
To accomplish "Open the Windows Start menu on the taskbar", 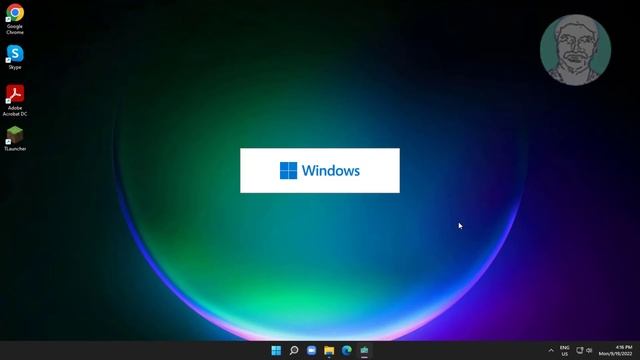I will [276, 351].
